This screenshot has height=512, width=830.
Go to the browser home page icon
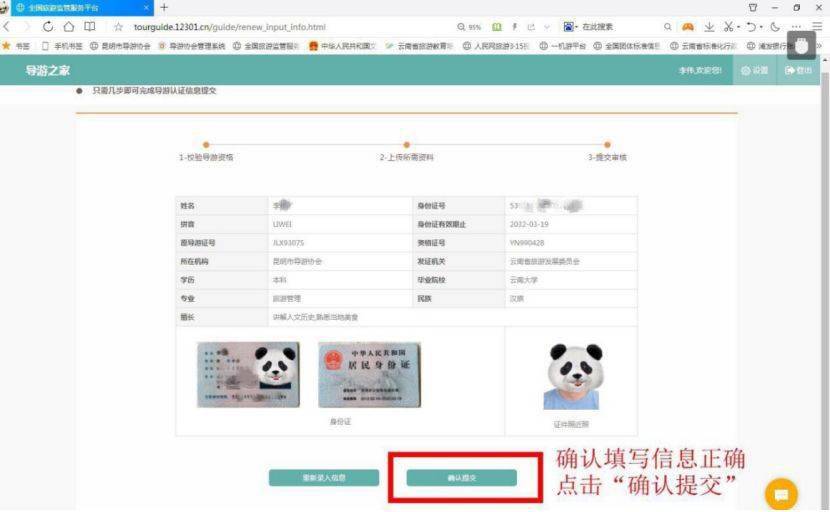(69, 26)
